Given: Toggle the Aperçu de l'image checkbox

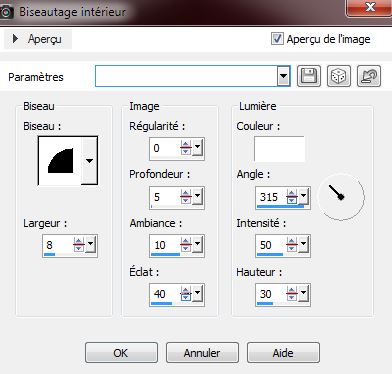Looking at the screenshot, I should [277, 39].
